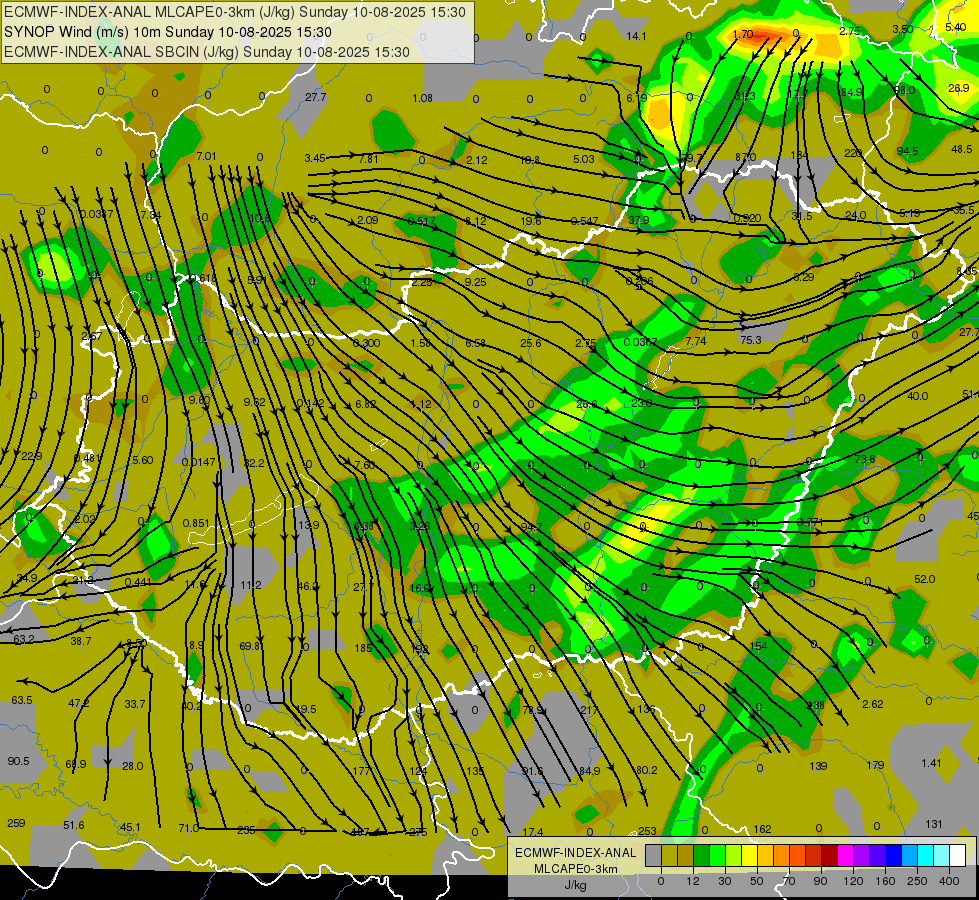This screenshot has height=900, width=979.
Task: Click the magenta swatch in the color legend
Action: [845, 855]
